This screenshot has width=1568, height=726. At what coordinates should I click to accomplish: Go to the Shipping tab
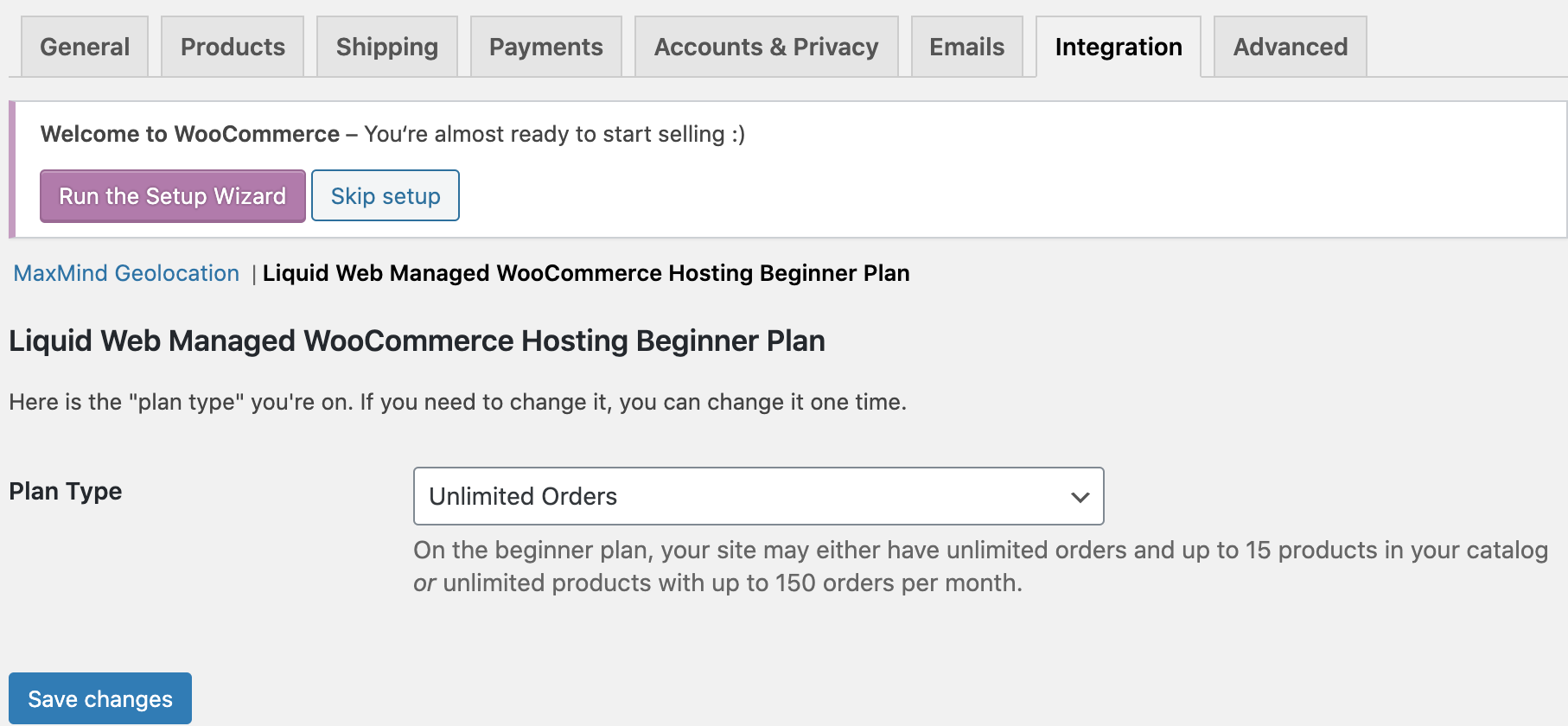[x=386, y=47]
